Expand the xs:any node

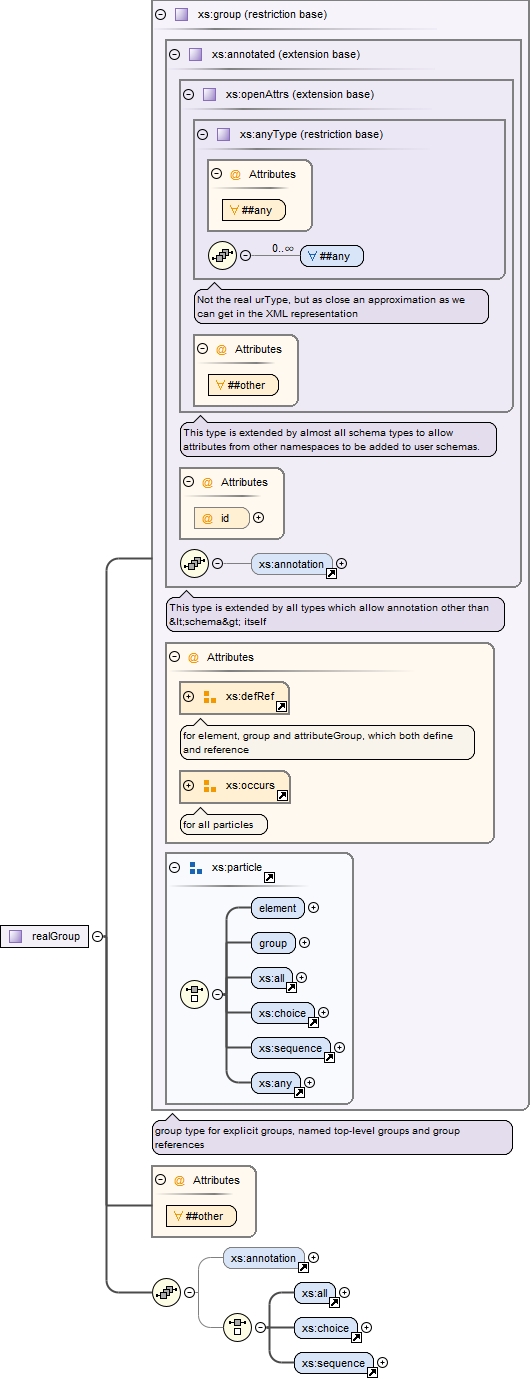310,1082
